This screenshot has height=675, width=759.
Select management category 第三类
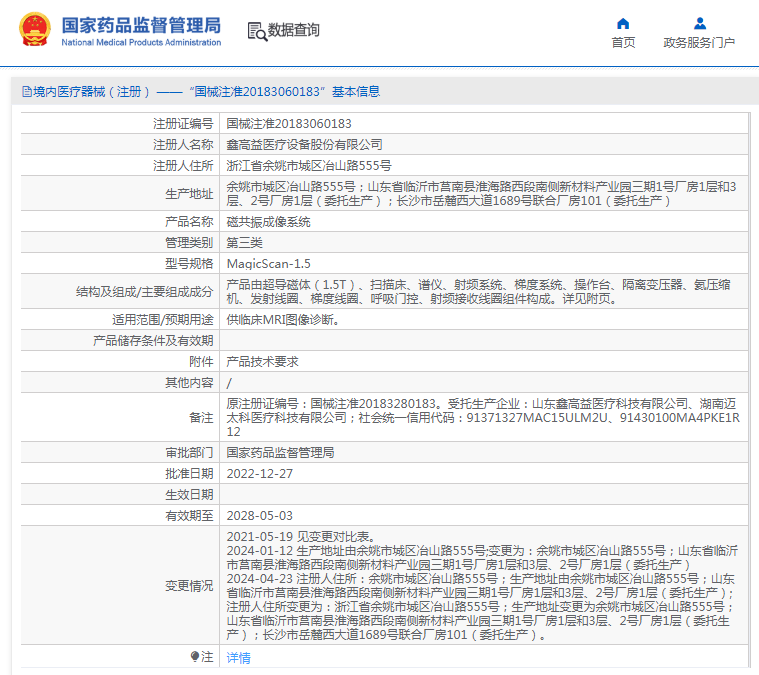[244, 243]
